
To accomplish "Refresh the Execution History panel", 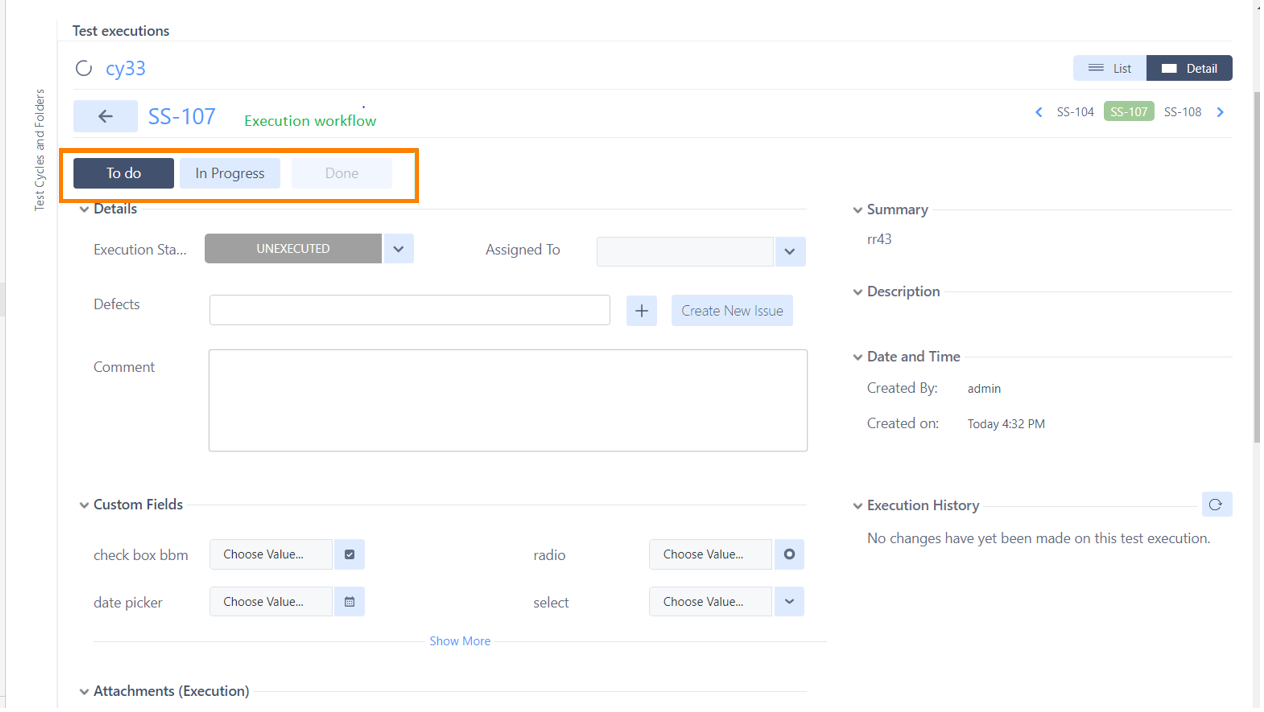I will pos(1217,504).
